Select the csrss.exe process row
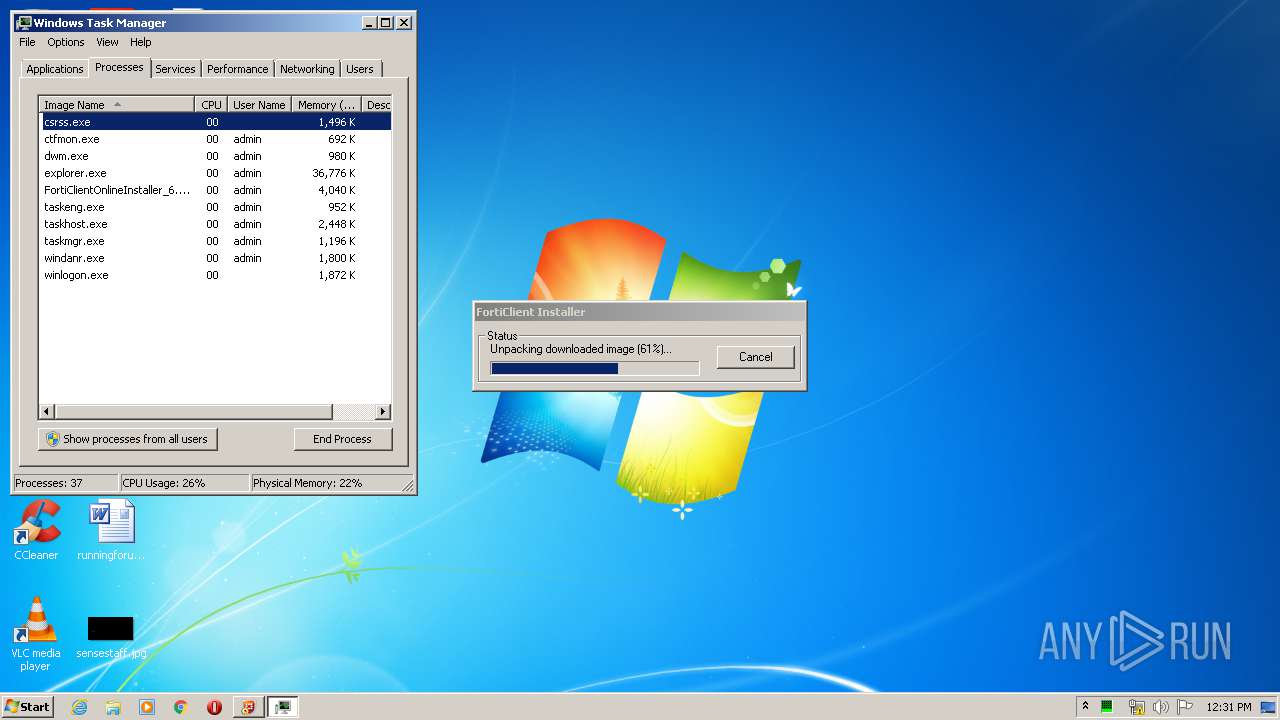Image resolution: width=1280 pixels, height=720 pixels. [x=215, y=122]
